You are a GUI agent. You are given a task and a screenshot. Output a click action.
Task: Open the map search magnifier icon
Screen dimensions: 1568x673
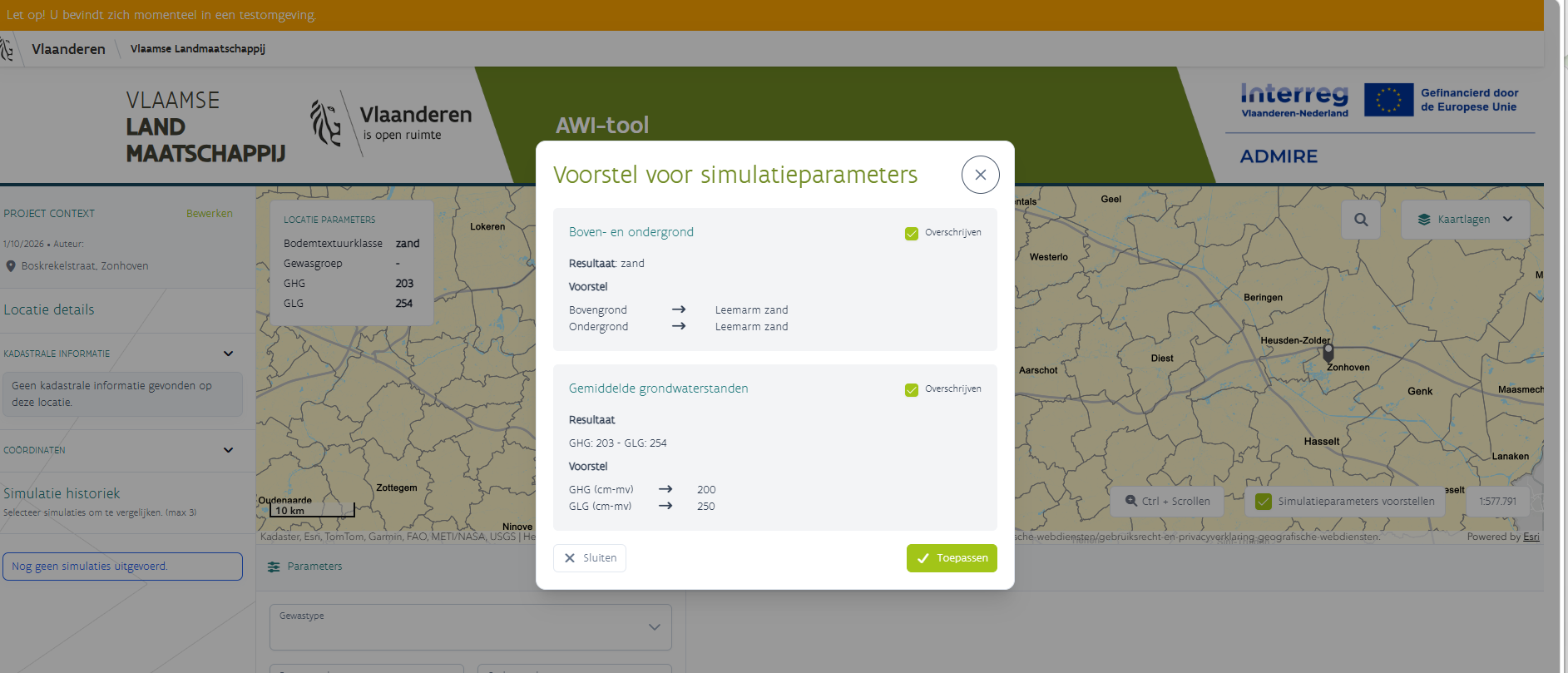pyautogui.click(x=1361, y=220)
